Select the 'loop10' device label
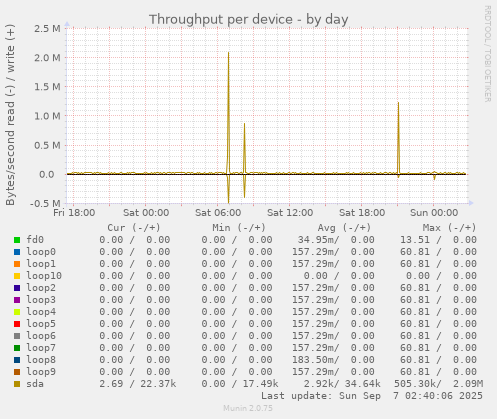497x419 pixels. click(44, 276)
